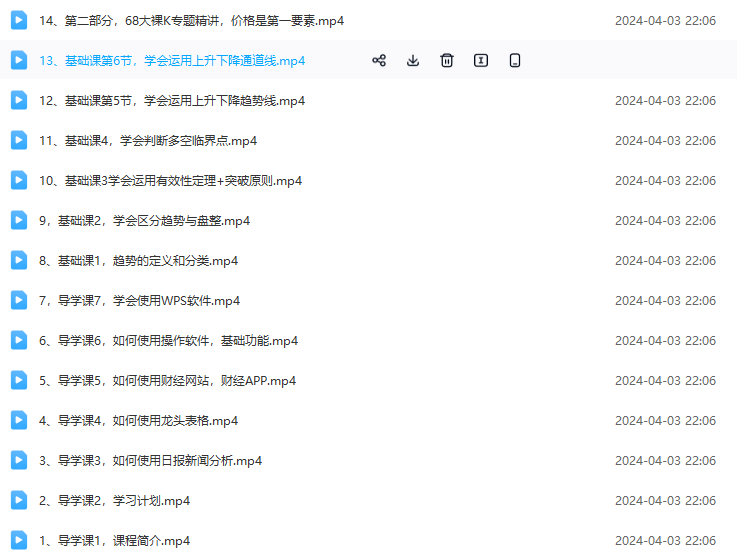Image resolution: width=737 pixels, height=554 pixels.
Task: Open 4、导学课4，如何使用龙头表格.mp4
Action: [x=138, y=421]
